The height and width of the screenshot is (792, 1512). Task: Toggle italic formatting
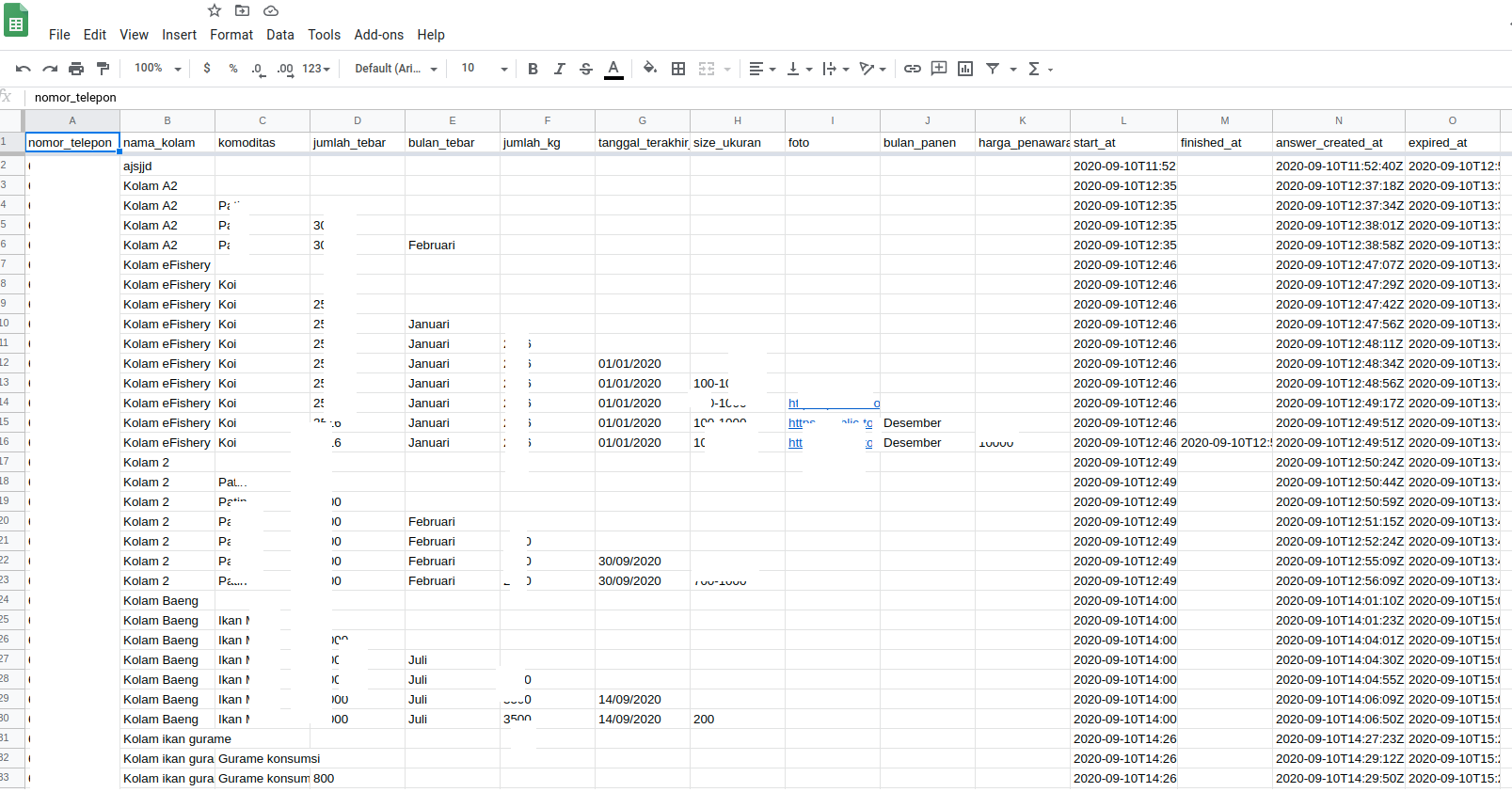click(x=560, y=69)
